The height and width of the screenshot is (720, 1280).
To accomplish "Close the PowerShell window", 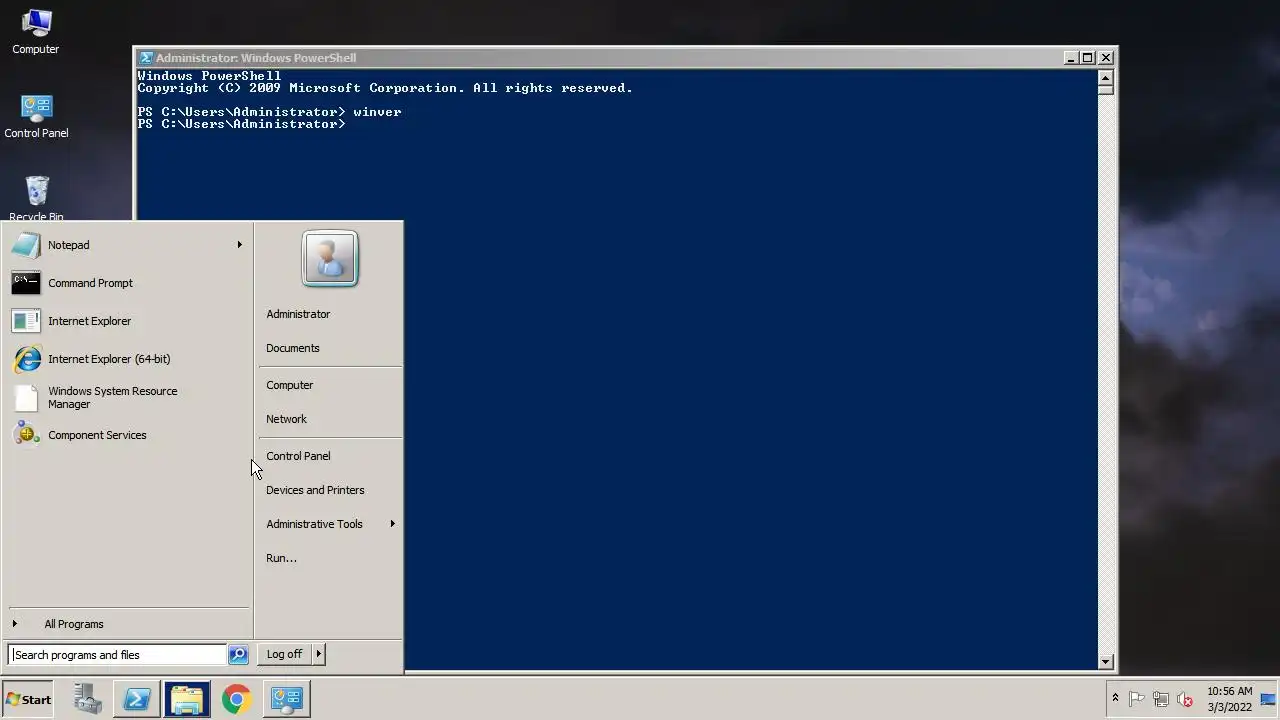I will [1106, 58].
